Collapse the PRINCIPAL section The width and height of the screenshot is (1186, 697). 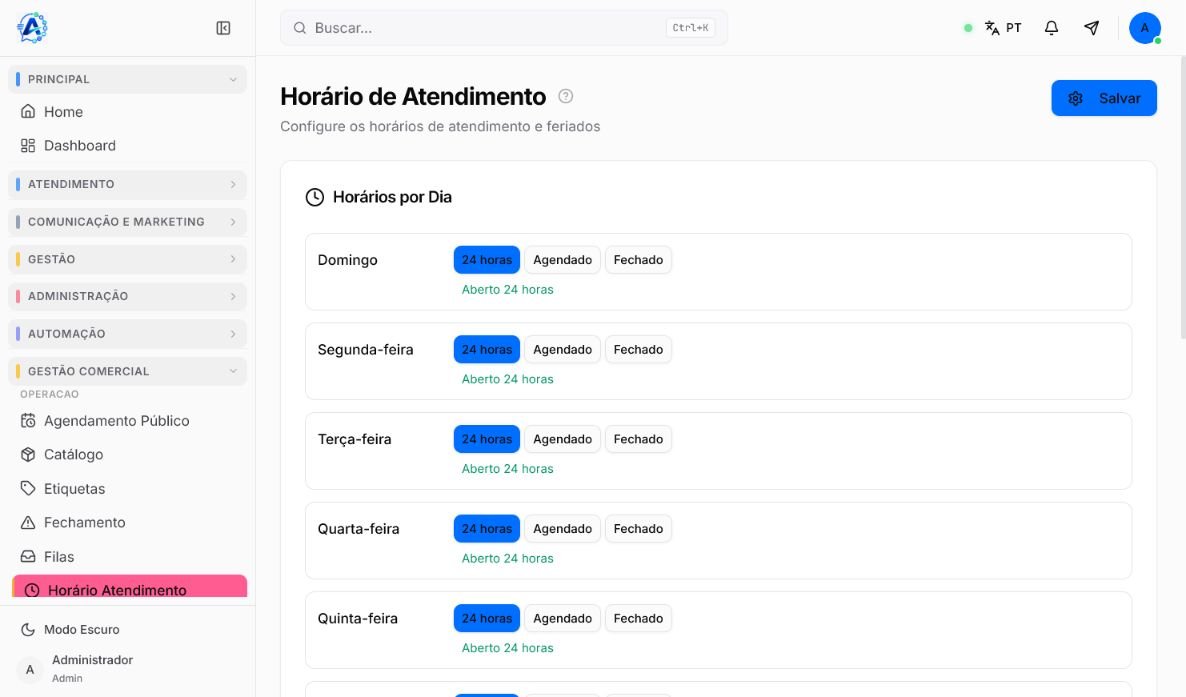(x=127, y=79)
